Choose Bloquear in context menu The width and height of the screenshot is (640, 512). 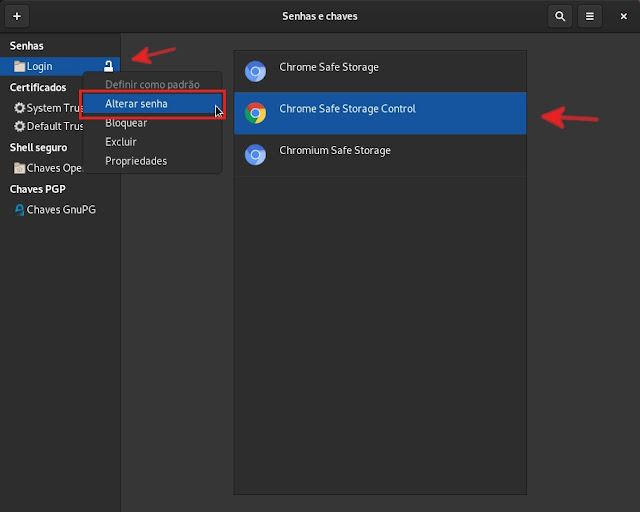coord(153,123)
